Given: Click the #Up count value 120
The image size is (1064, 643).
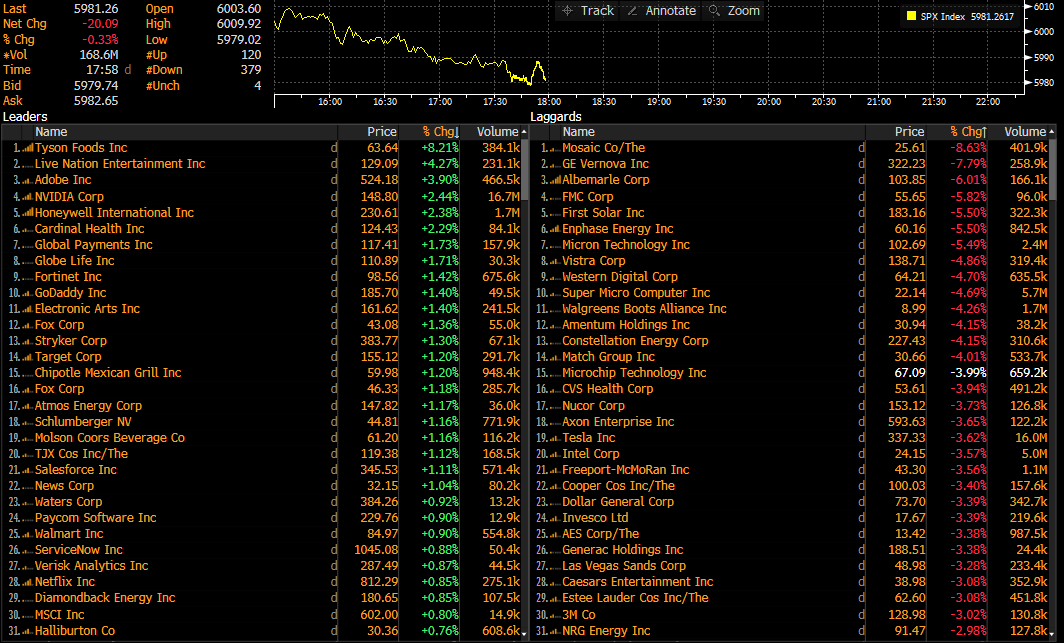Looking at the screenshot, I should click(x=250, y=55).
